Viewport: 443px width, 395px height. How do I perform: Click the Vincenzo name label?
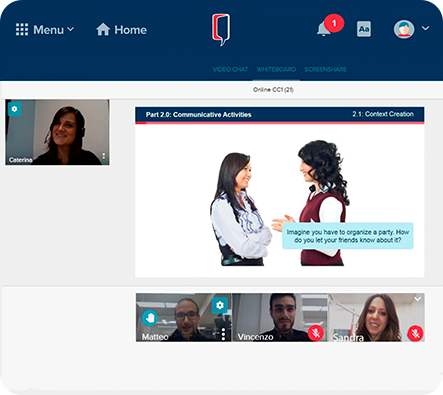click(x=255, y=337)
